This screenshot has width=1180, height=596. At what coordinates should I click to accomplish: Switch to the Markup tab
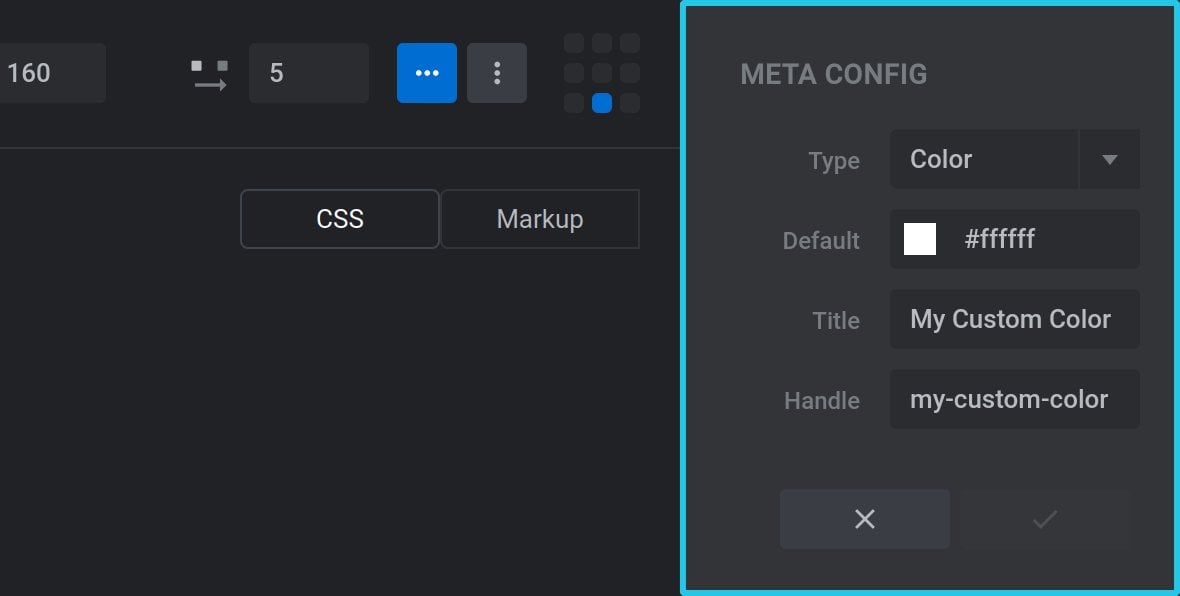coord(540,219)
